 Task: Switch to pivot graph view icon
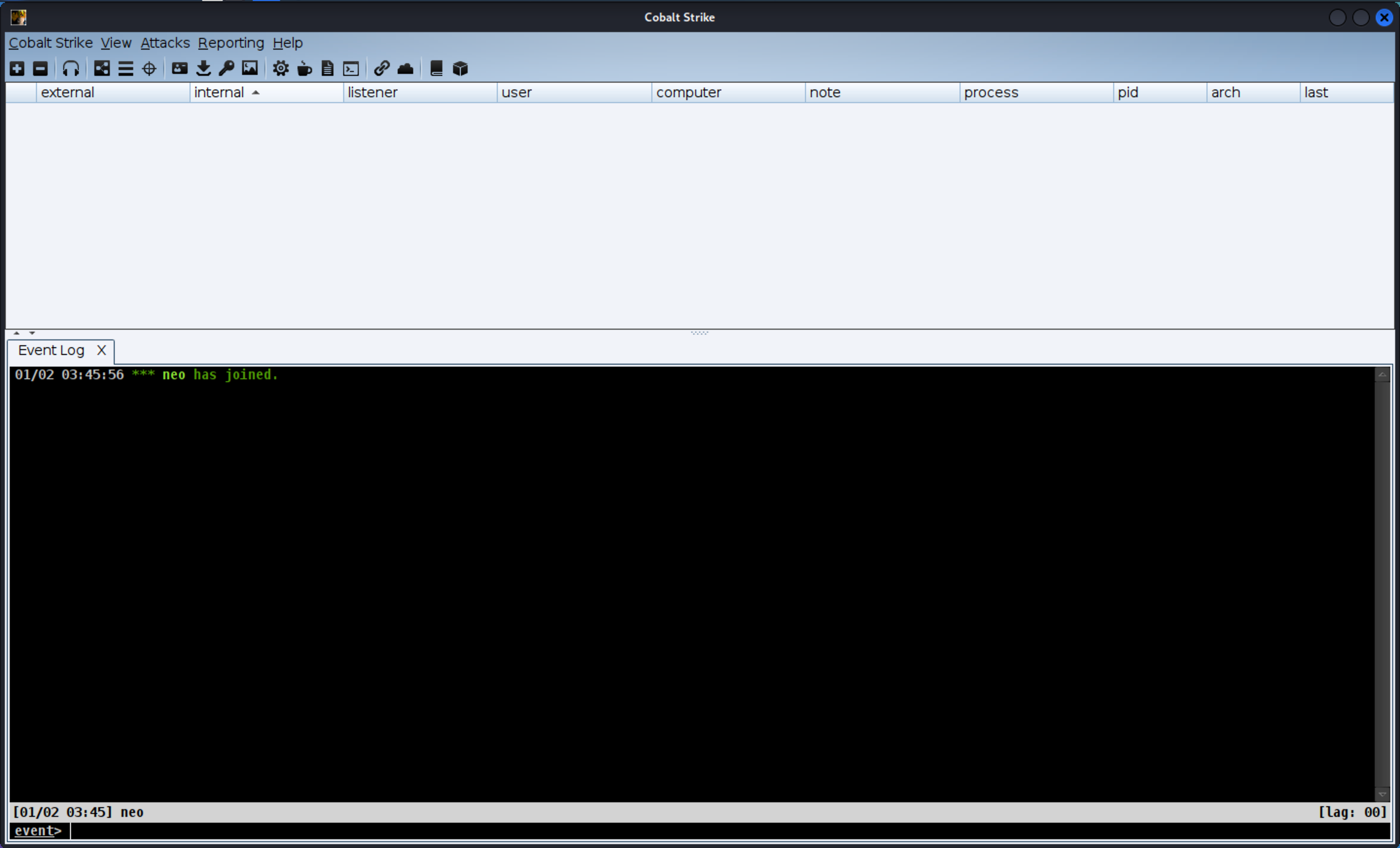click(x=102, y=69)
